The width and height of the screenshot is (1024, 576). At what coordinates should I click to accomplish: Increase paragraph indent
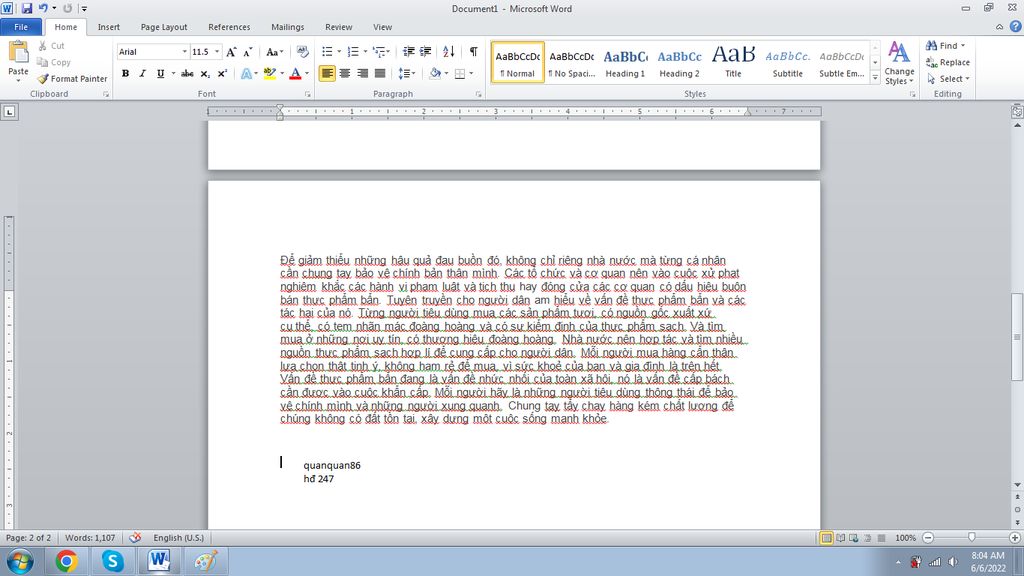(426, 52)
